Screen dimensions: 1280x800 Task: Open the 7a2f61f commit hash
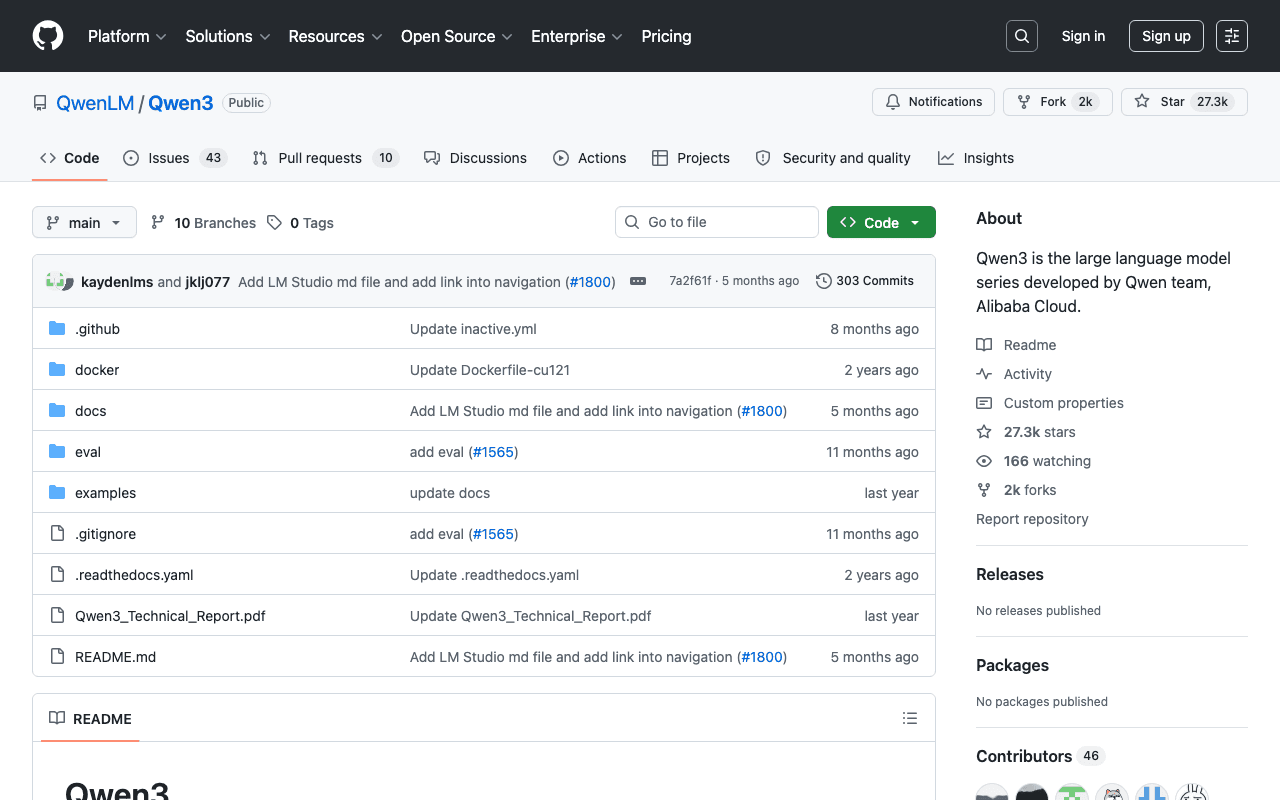coord(690,281)
